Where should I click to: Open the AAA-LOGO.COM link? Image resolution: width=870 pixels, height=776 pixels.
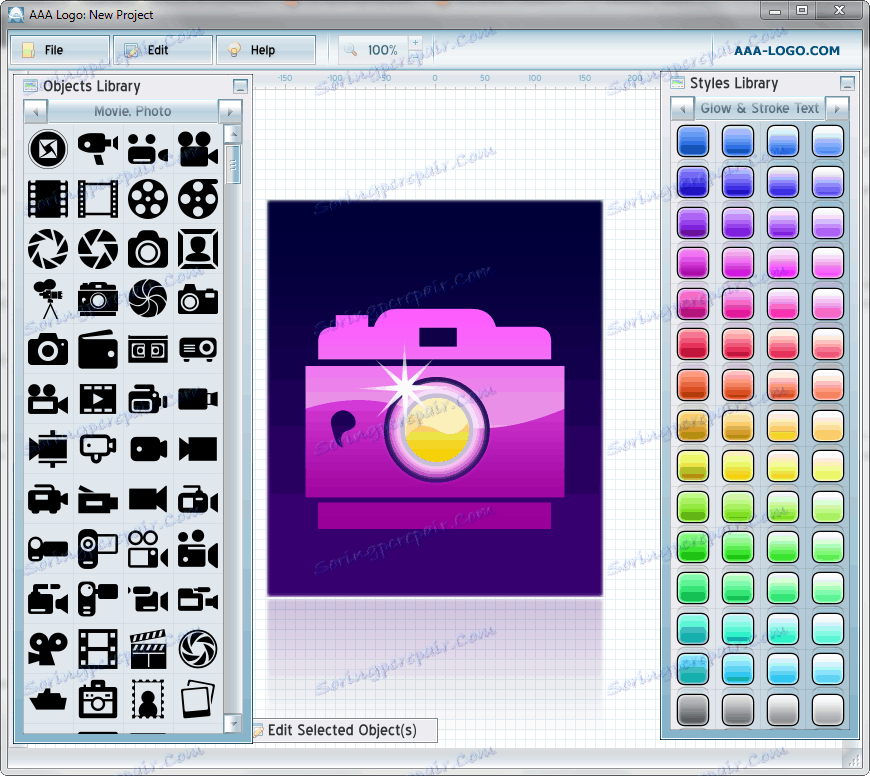tap(787, 50)
